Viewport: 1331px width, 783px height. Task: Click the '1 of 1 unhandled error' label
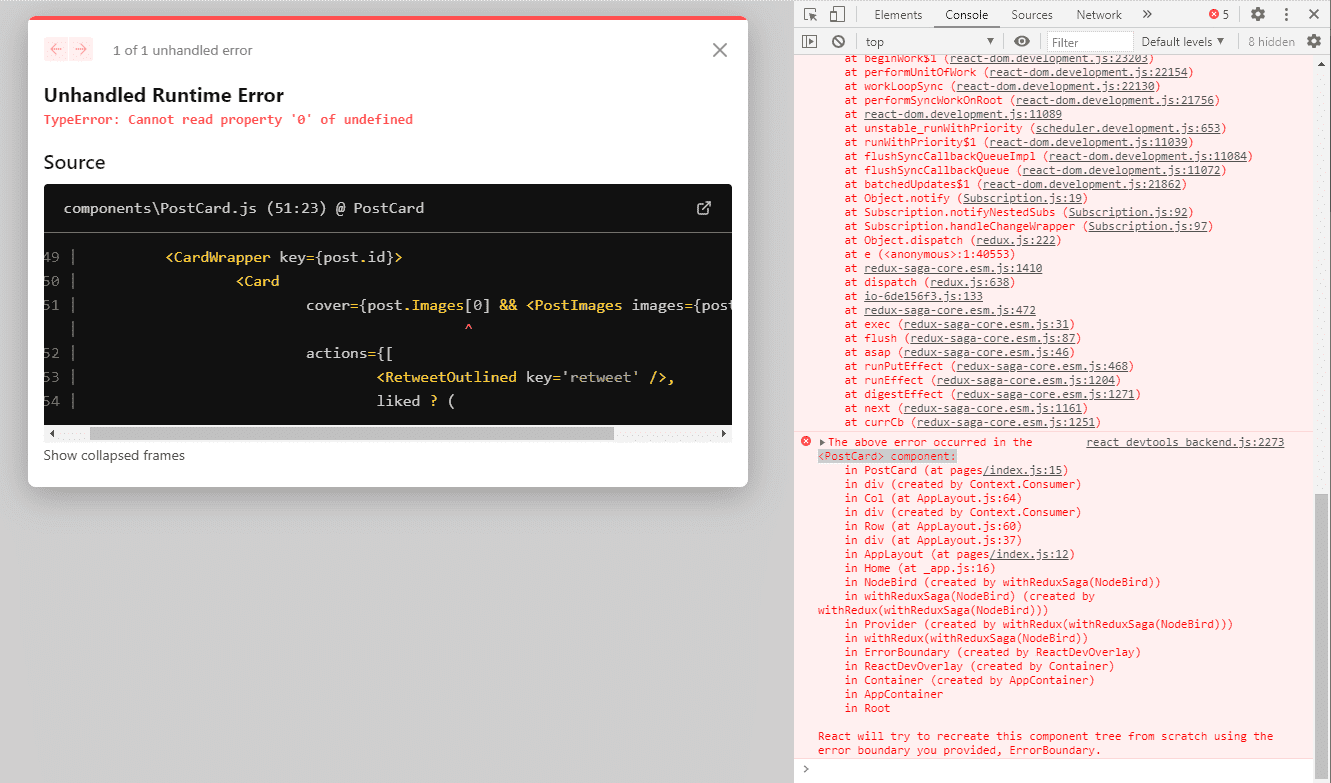(182, 50)
